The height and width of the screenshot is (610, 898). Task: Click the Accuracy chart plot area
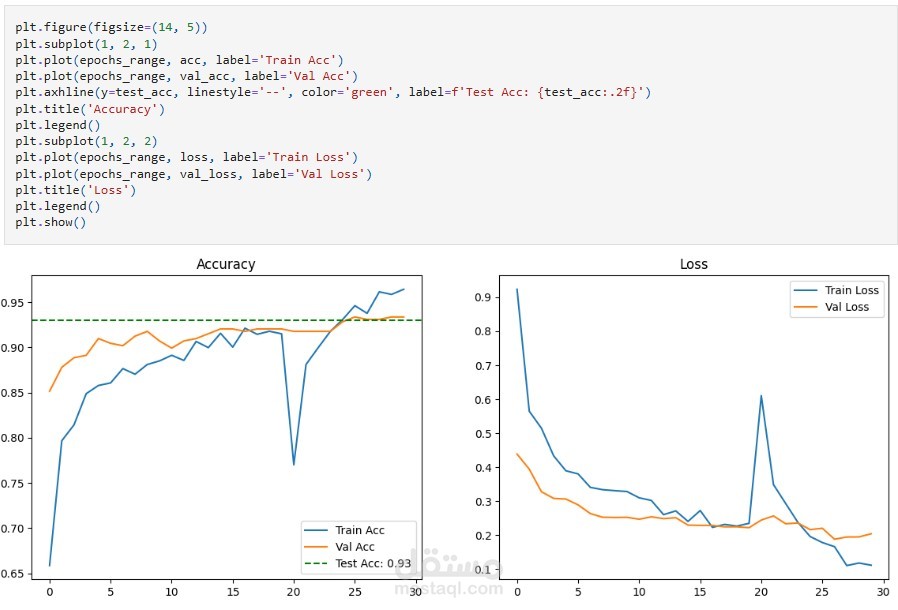(x=227, y=427)
